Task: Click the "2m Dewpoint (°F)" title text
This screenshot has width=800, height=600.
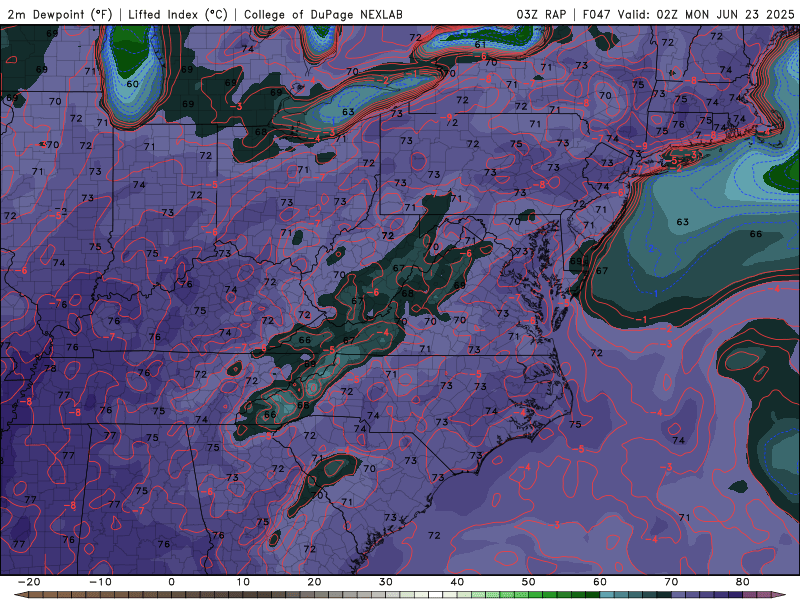Action: pyautogui.click(x=60, y=14)
